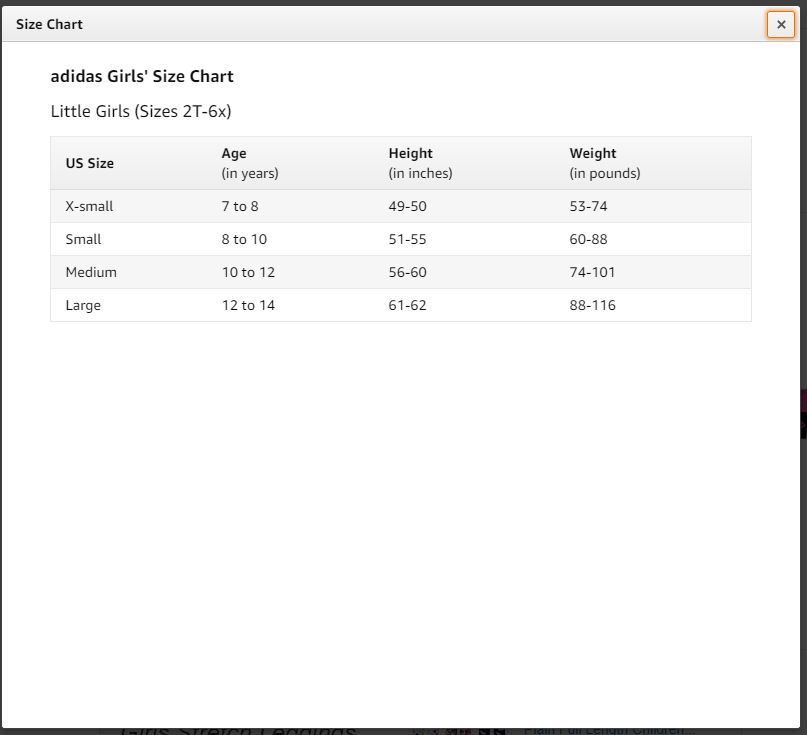This screenshot has width=807, height=735.
Task: Close the Size Chart dialog
Action: pos(781,24)
